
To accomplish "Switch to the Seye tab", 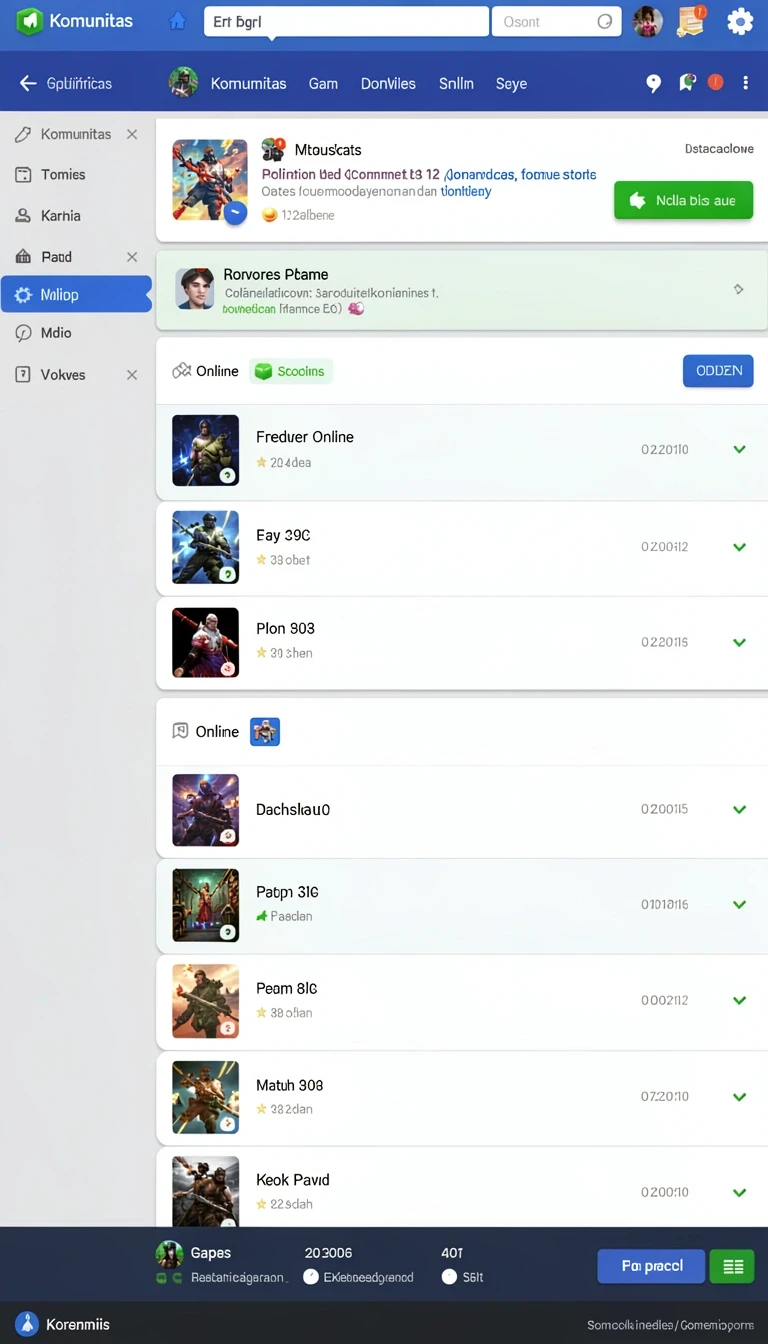I will tap(511, 84).
